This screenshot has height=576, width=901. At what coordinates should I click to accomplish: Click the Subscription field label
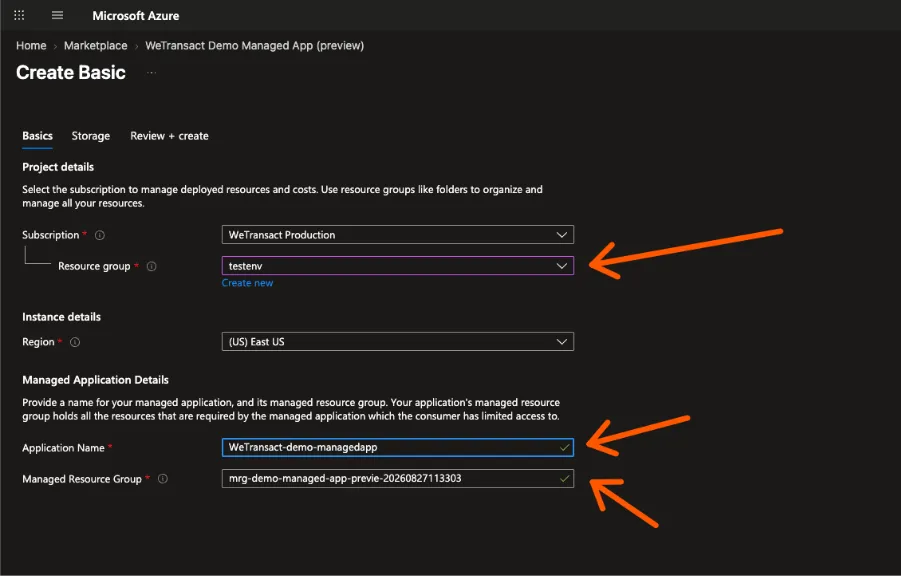51,235
